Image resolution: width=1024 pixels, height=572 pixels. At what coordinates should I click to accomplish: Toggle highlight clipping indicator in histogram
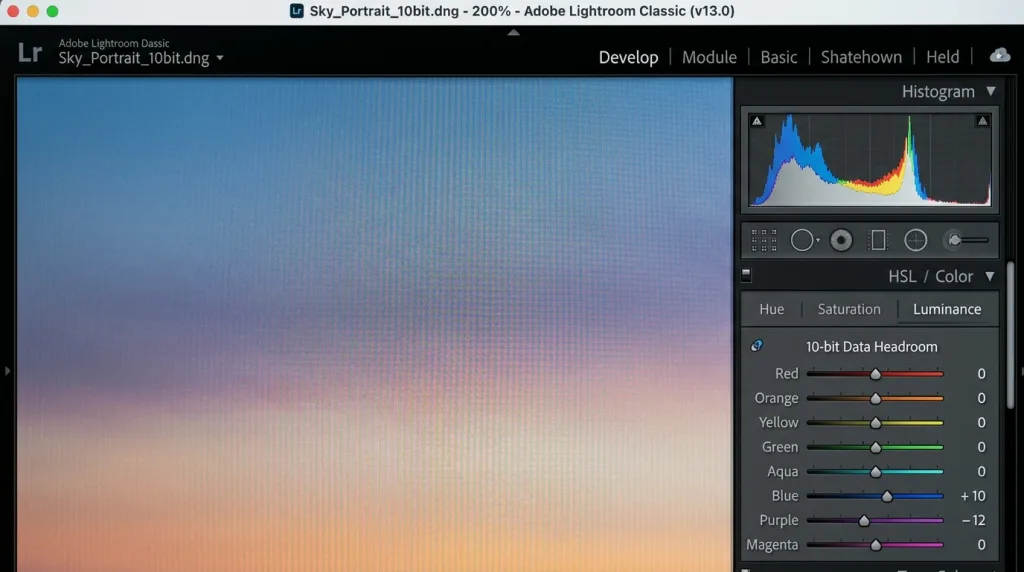982,121
